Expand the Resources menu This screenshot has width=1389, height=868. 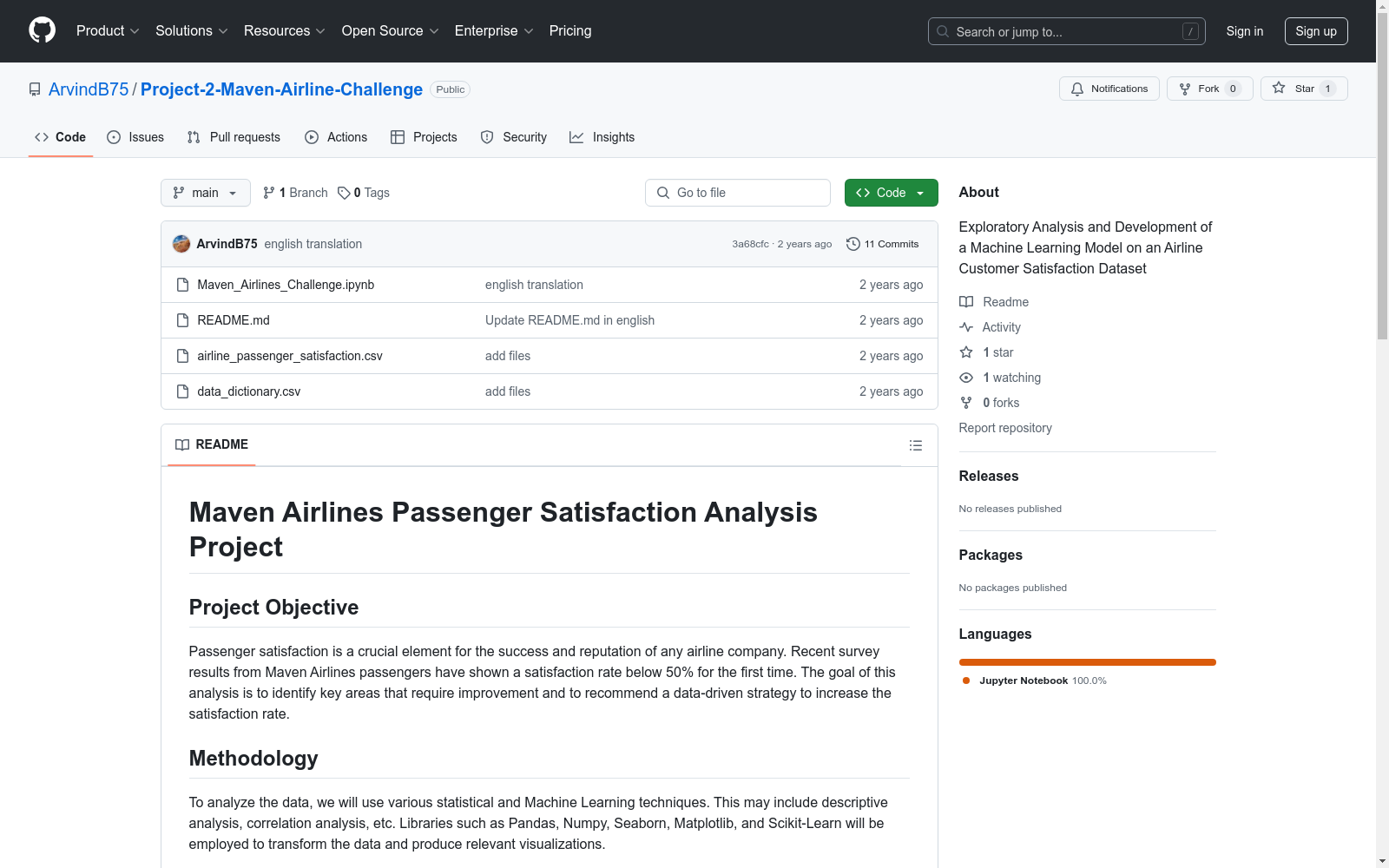pyautogui.click(x=285, y=31)
